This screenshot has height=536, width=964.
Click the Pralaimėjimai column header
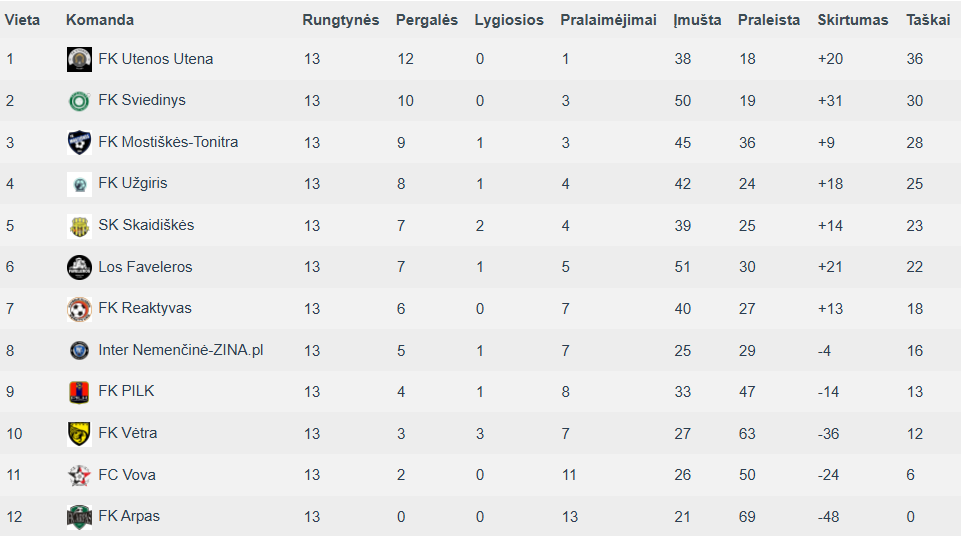pos(608,20)
